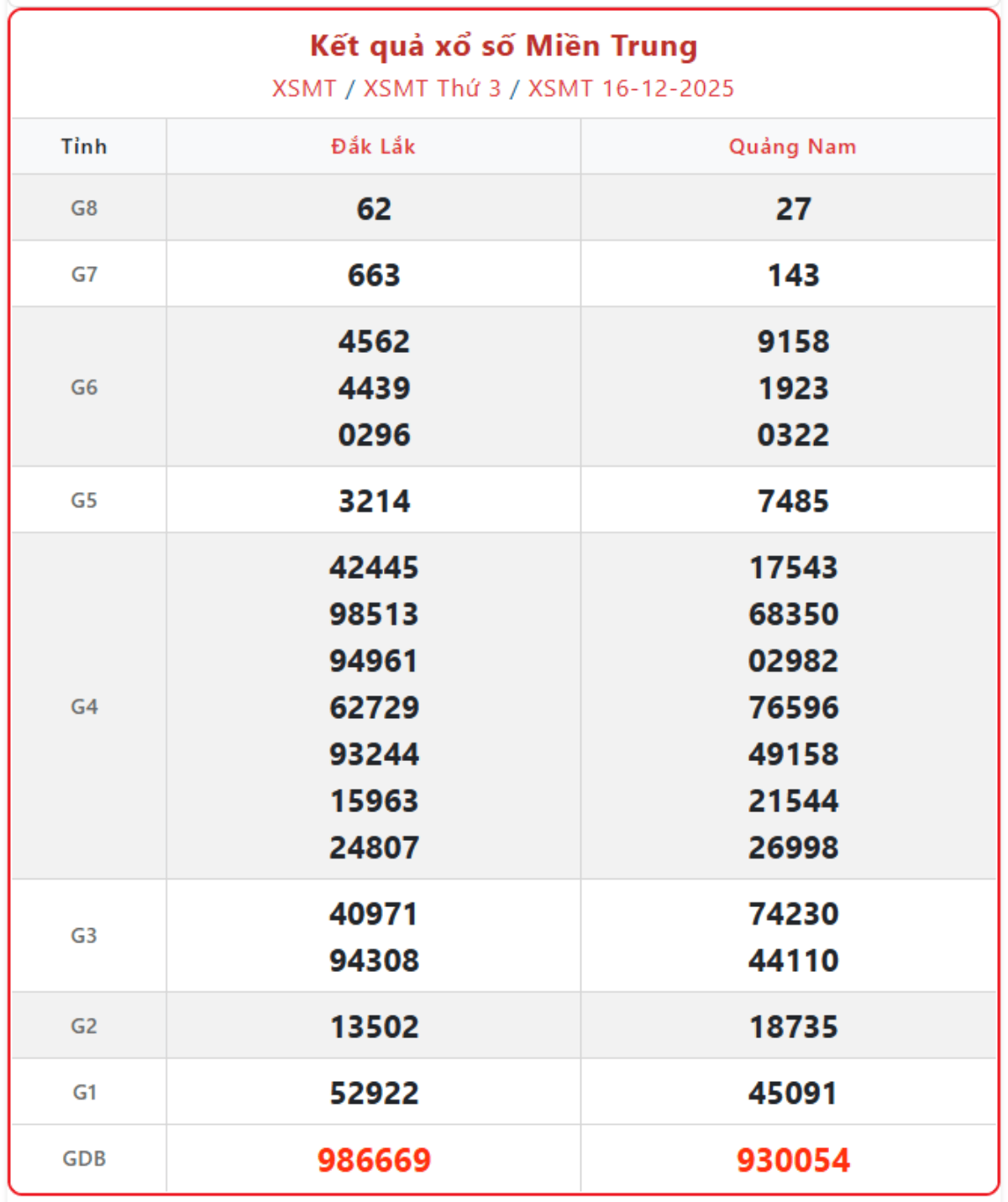Click Quảng Nam G2 number 18735

[x=793, y=1026]
